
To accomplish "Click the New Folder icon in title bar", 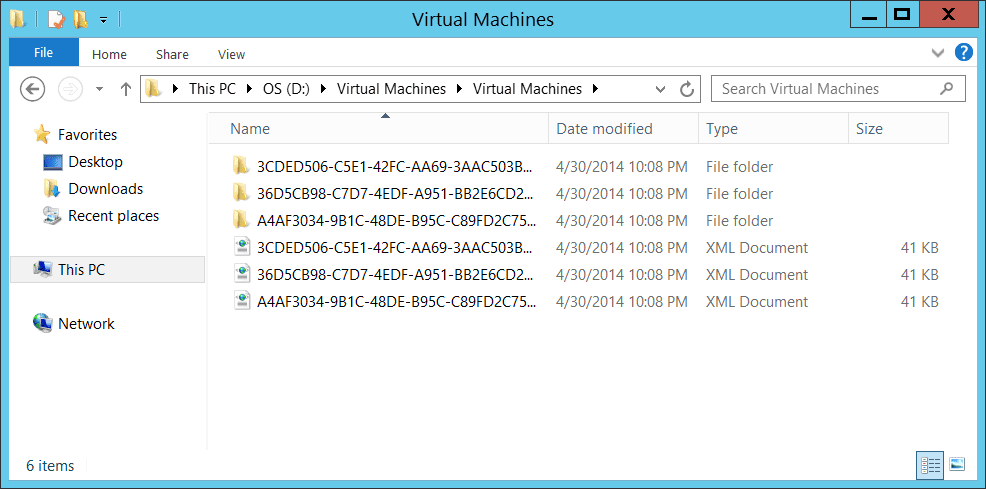I will (x=80, y=19).
